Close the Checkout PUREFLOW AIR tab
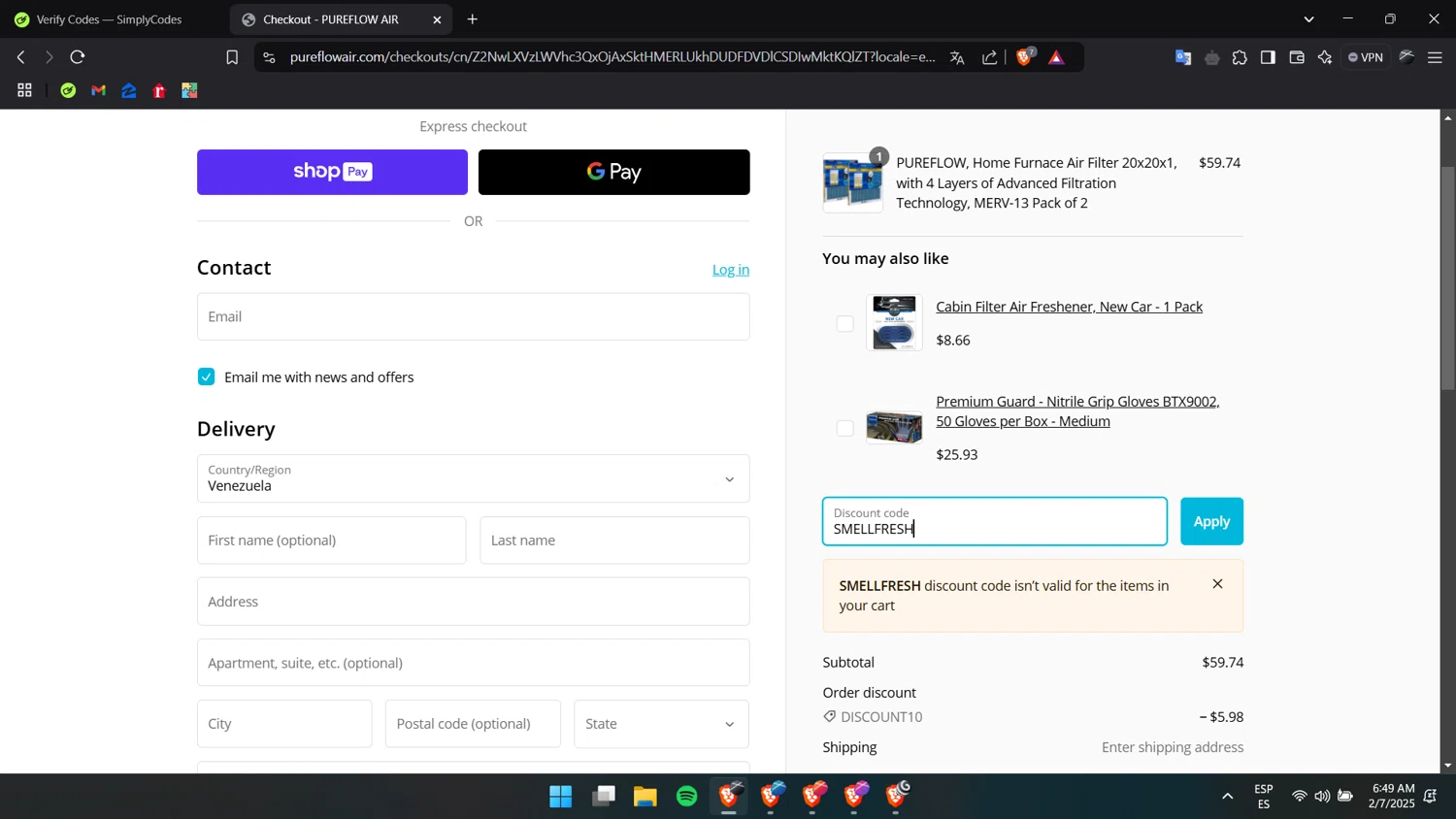Image resolution: width=1456 pixels, height=819 pixels. tap(437, 19)
